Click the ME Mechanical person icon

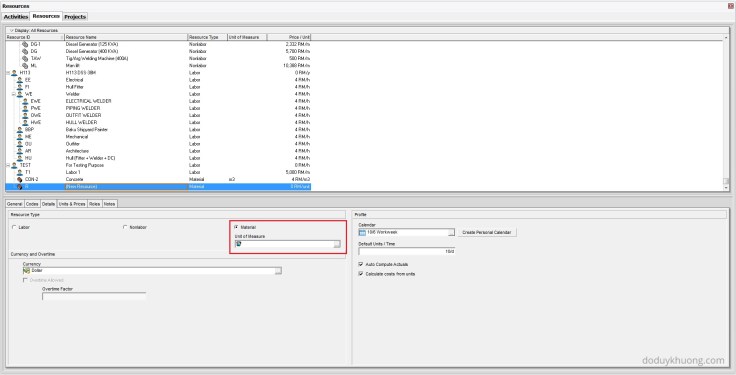click(20, 137)
